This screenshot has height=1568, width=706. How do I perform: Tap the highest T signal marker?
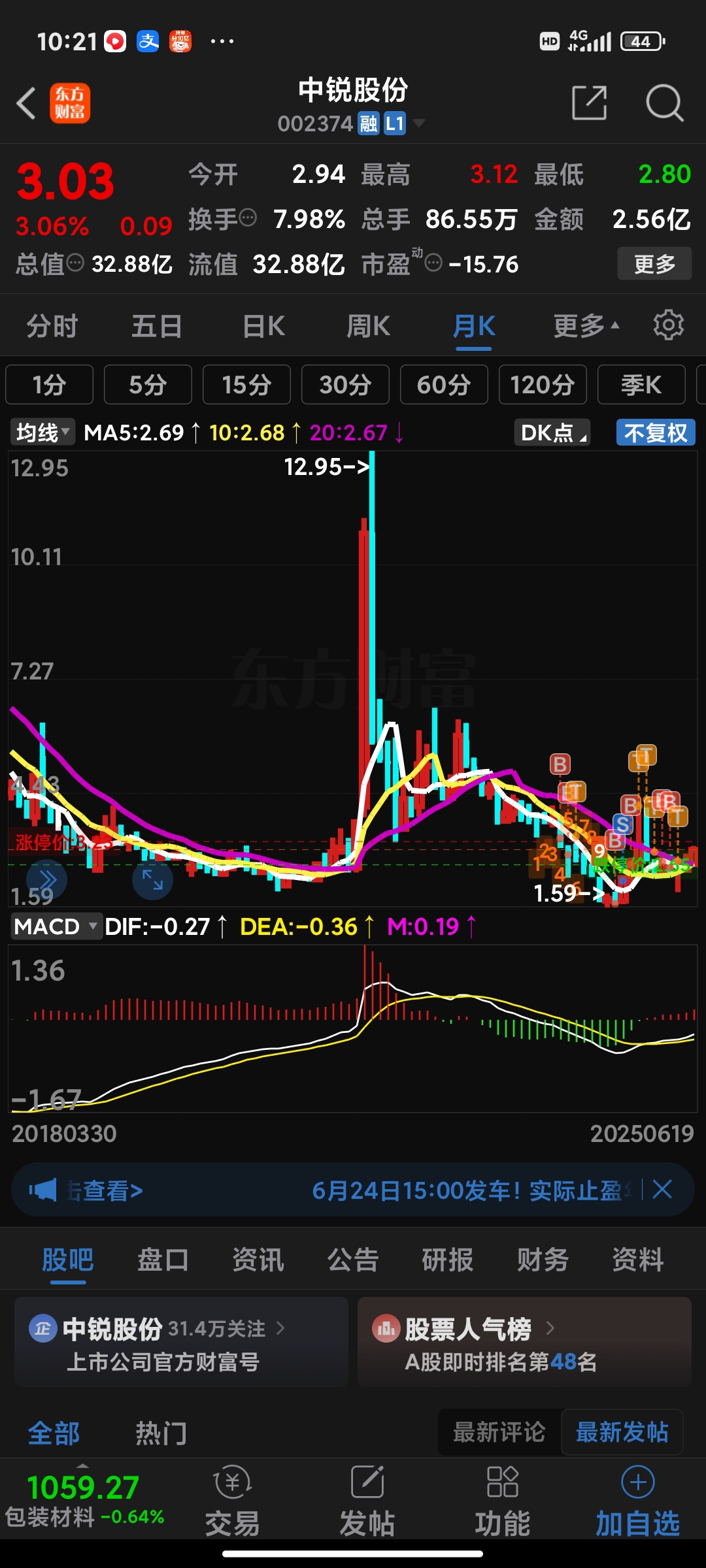coord(646,756)
